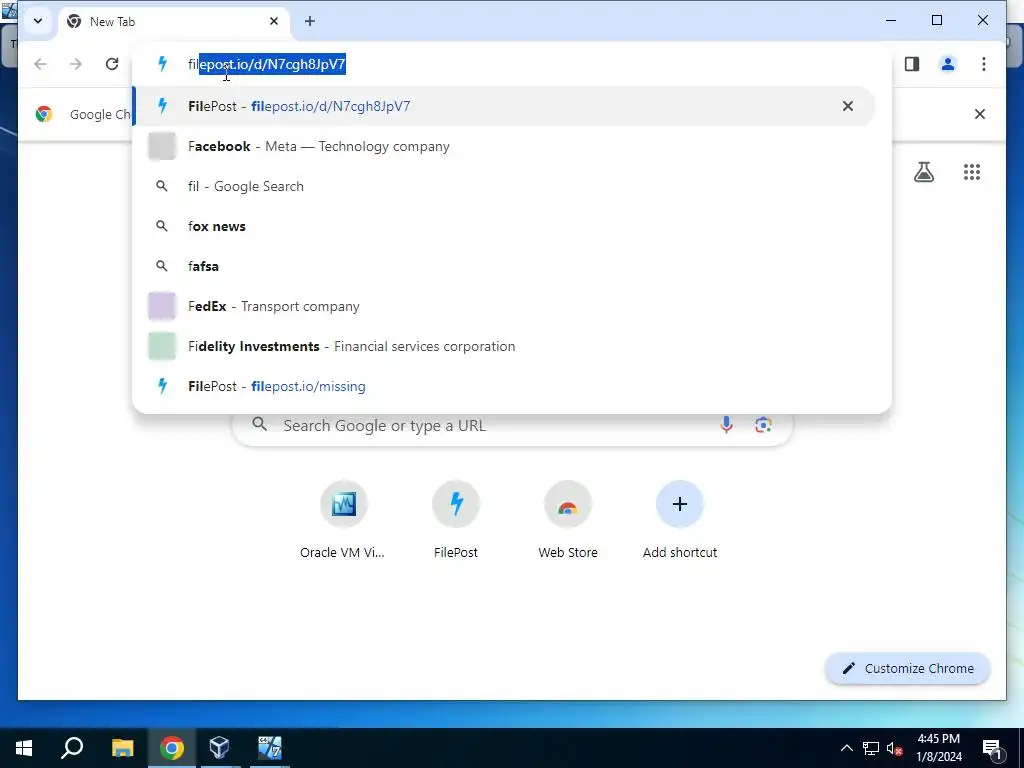Image resolution: width=1024 pixels, height=768 pixels.
Task: Click the Add shortcut tile
Action: (x=680, y=520)
